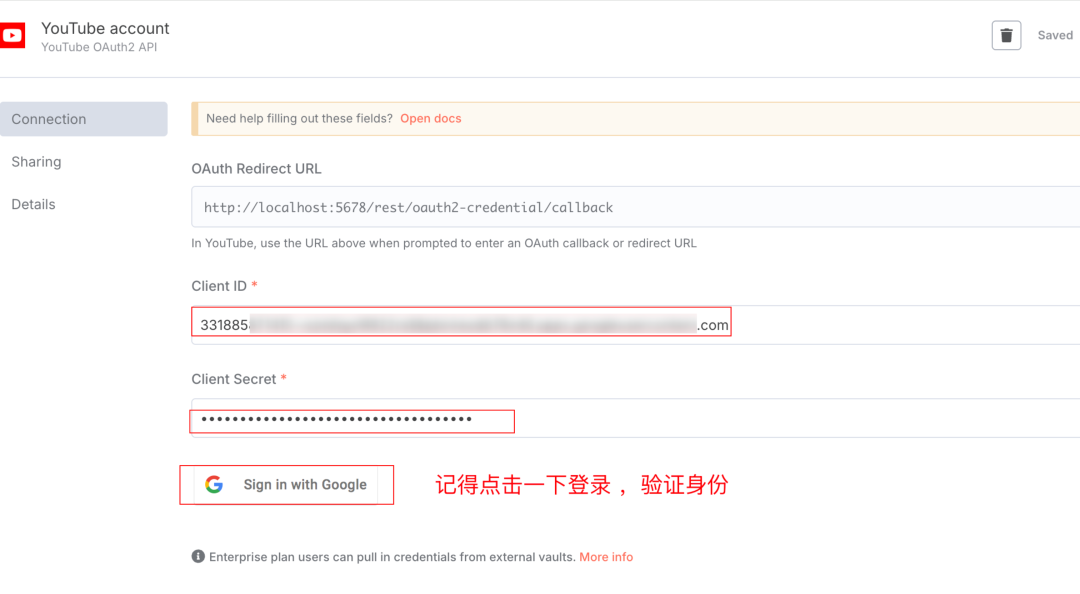This screenshot has width=1080, height=594.
Task: Switch to the Details tab
Action: click(33, 205)
